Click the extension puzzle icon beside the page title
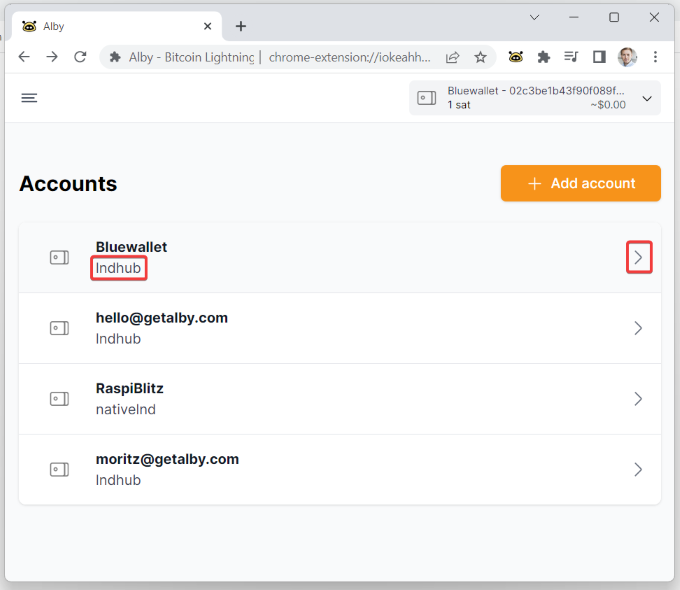680x590 pixels. (x=115, y=57)
